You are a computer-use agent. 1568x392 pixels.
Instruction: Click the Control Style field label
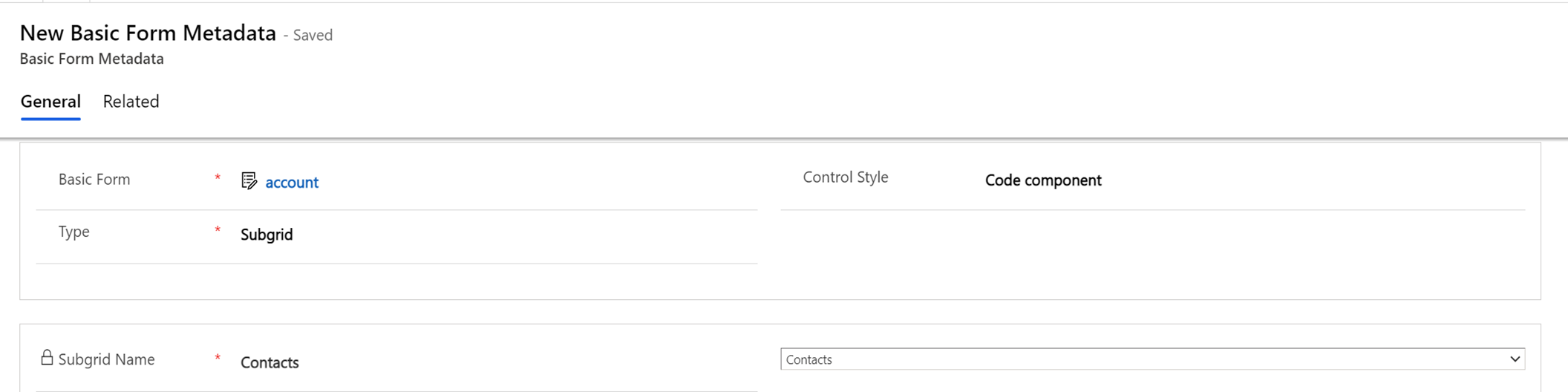click(x=845, y=177)
